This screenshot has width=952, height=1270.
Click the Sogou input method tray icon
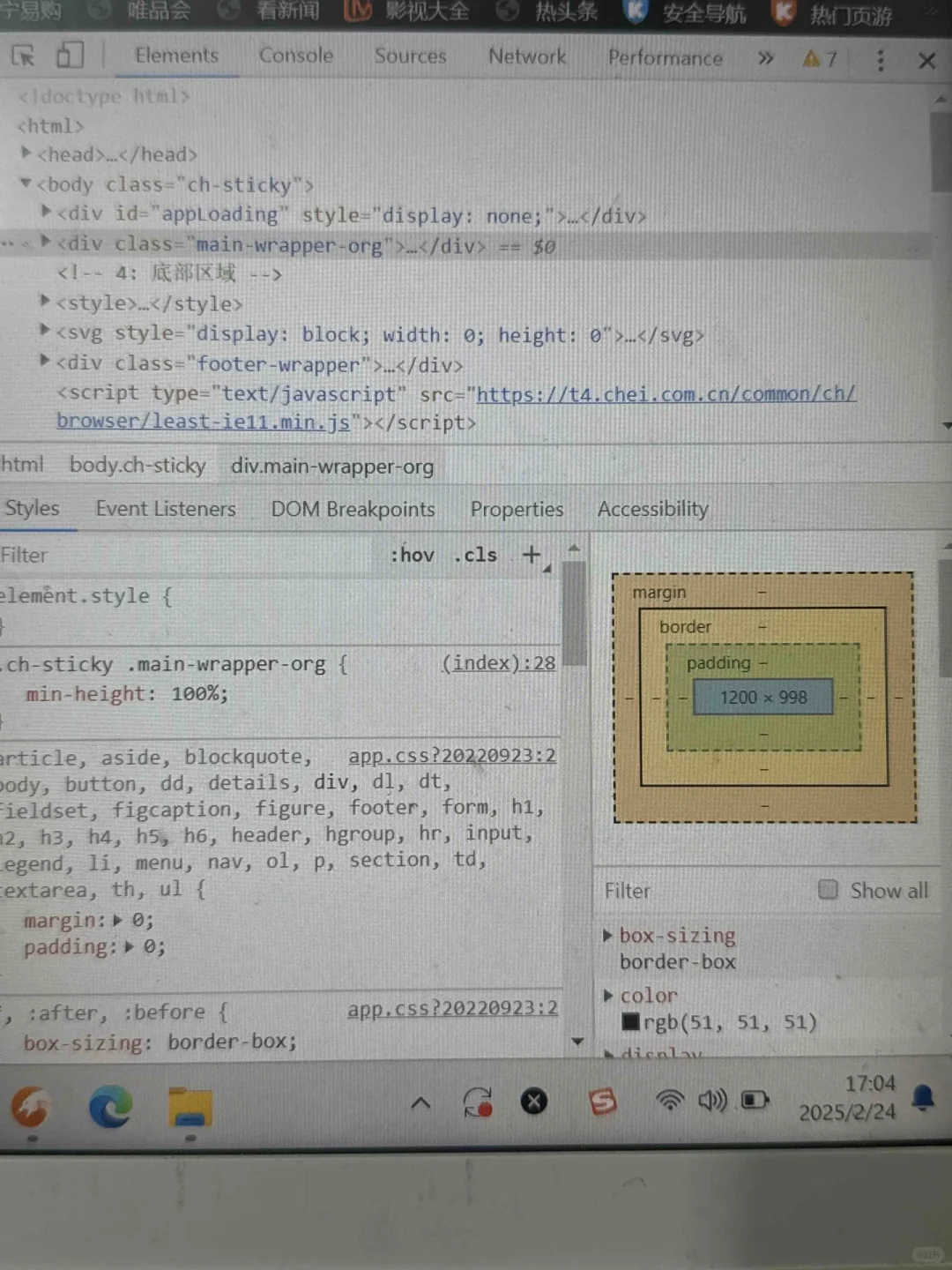(x=603, y=1101)
